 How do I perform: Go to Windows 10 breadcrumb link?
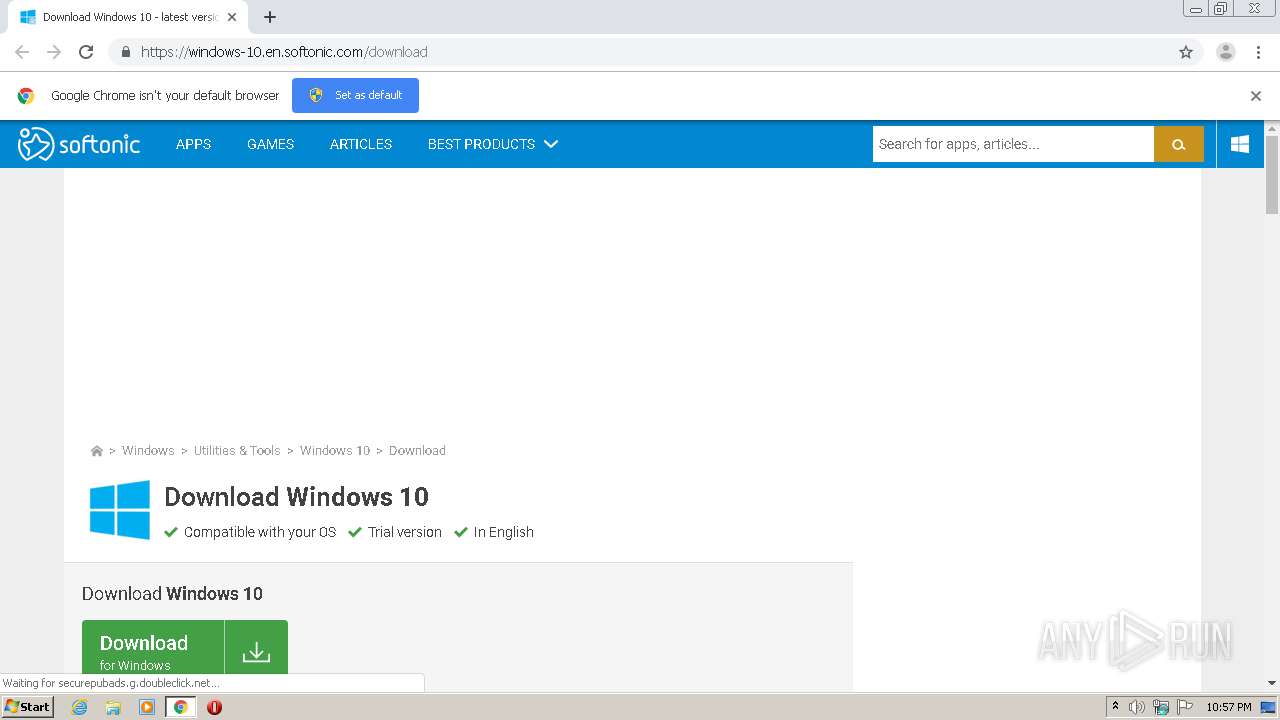(x=335, y=451)
